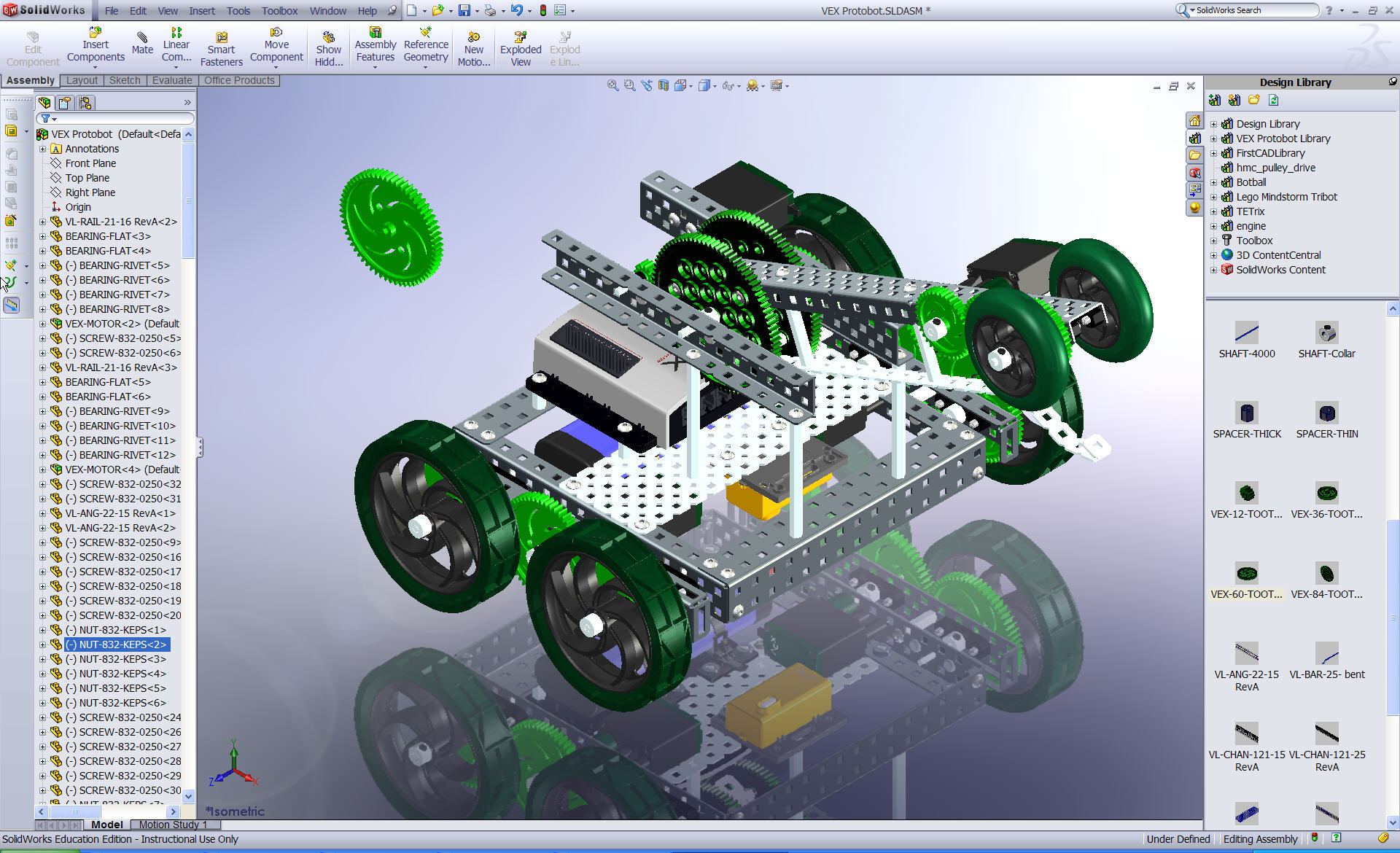The height and width of the screenshot is (853, 1400).
Task: Expand the Annotations tree node
Action: tap(42, 149)
